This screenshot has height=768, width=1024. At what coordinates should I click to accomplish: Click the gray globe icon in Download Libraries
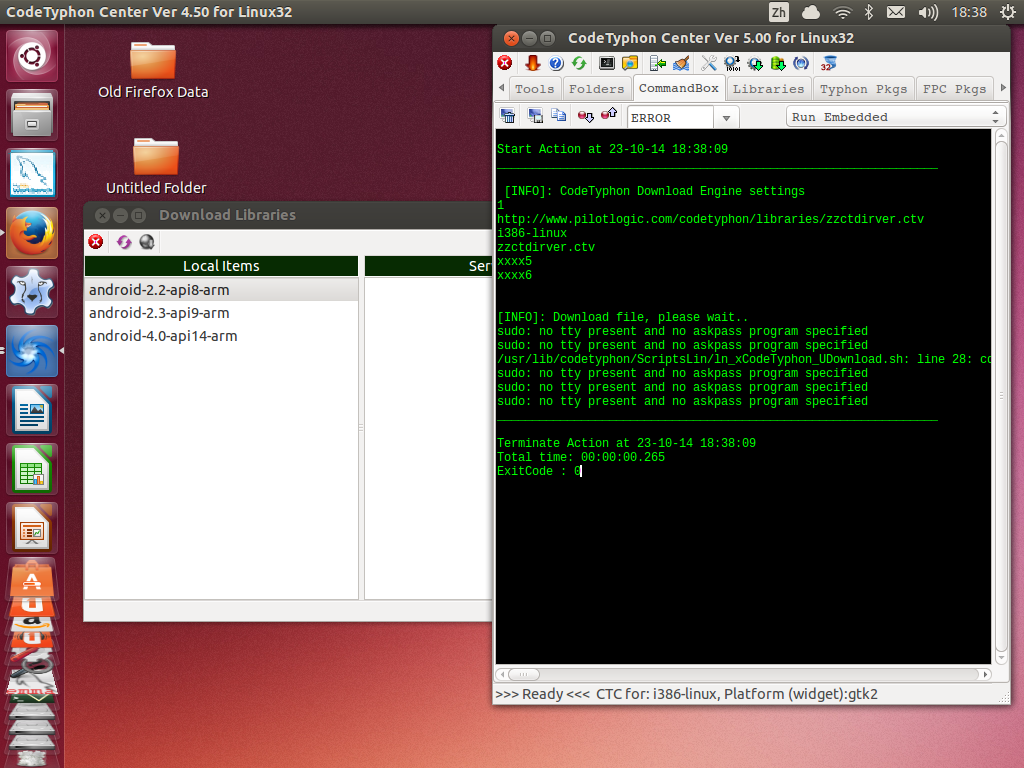point(147,242)
